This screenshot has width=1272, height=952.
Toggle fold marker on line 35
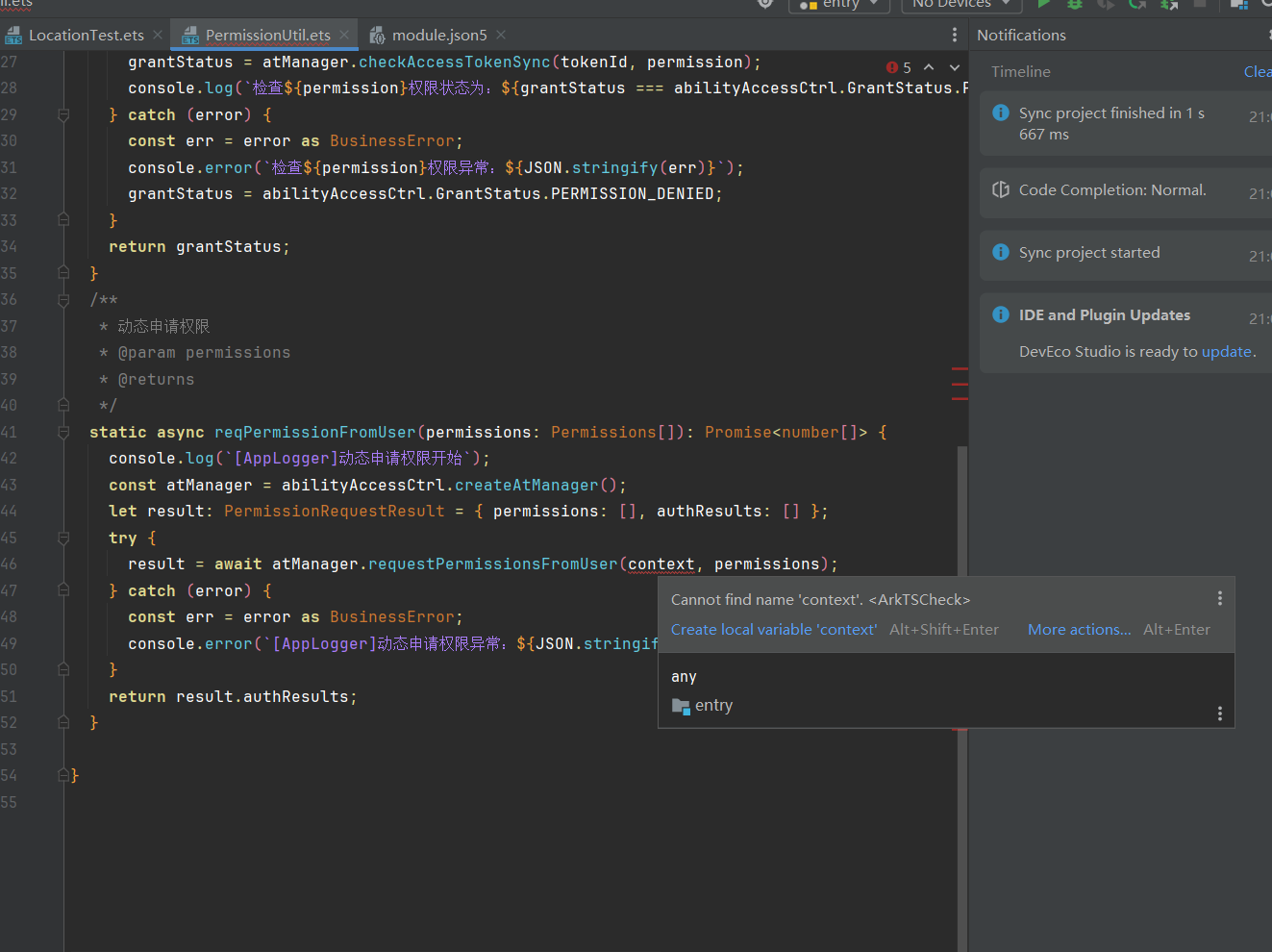pyautogui.click(x=63, y=273)
